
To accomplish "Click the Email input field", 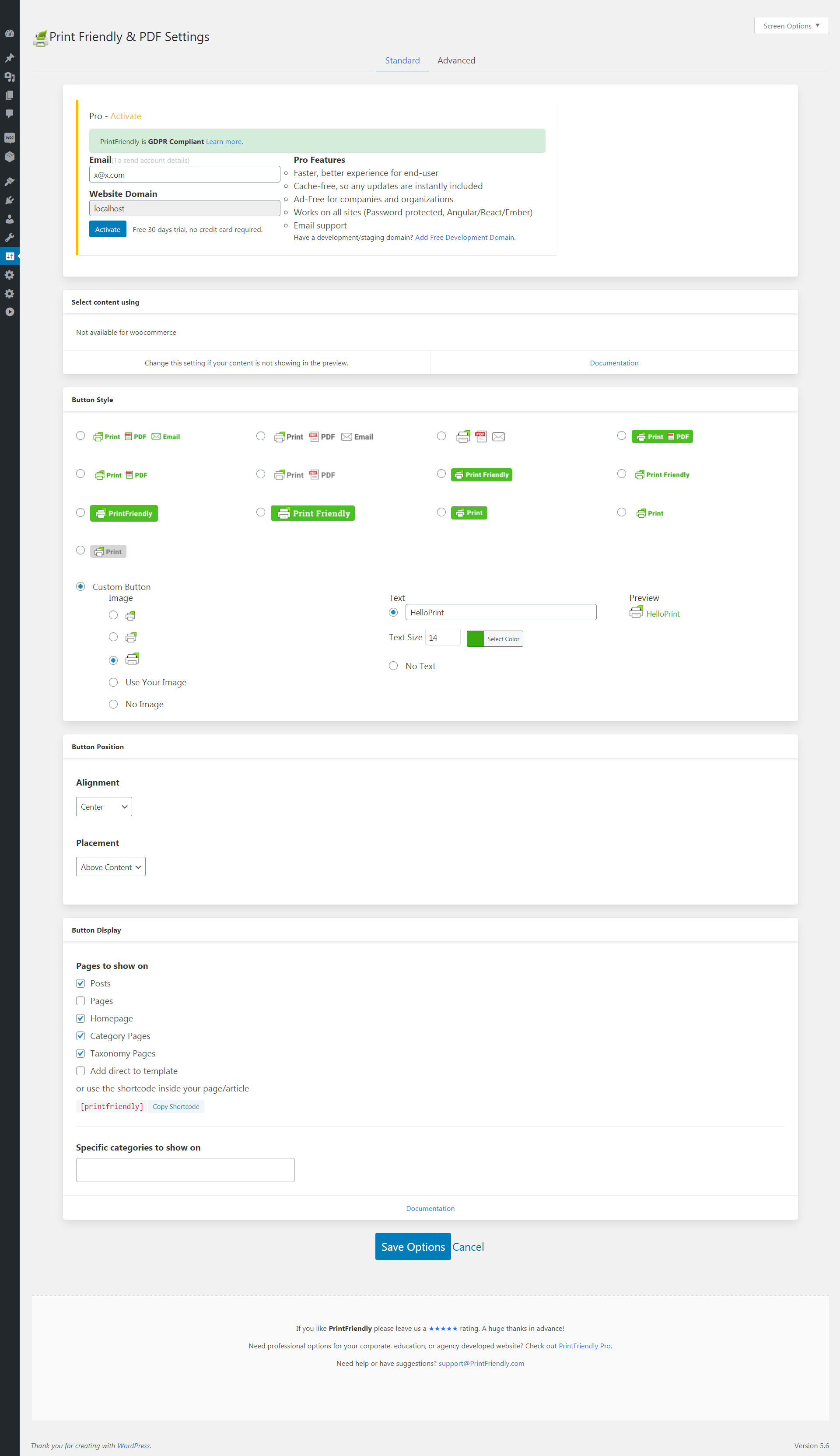I will (184, 174).
